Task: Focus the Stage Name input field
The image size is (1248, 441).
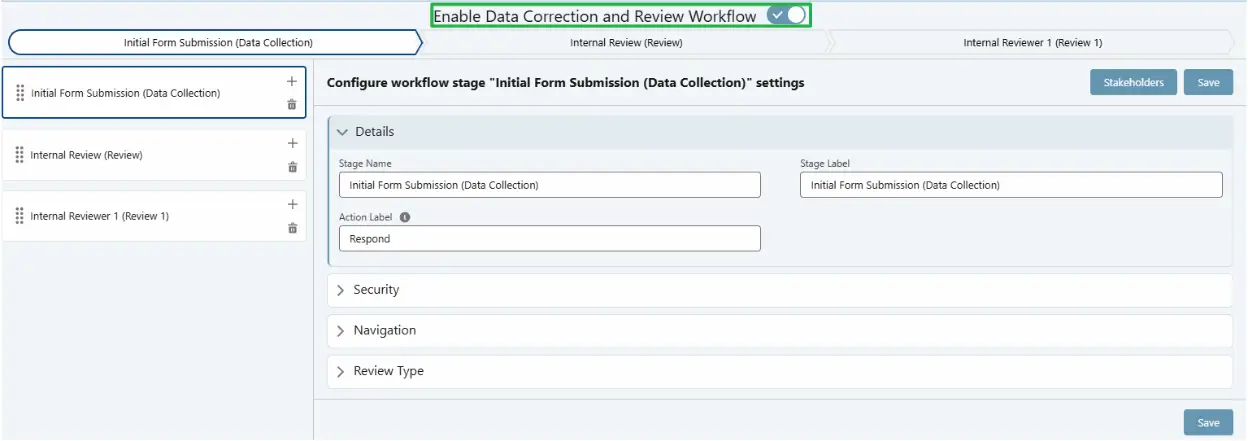Action: (550, 185)
